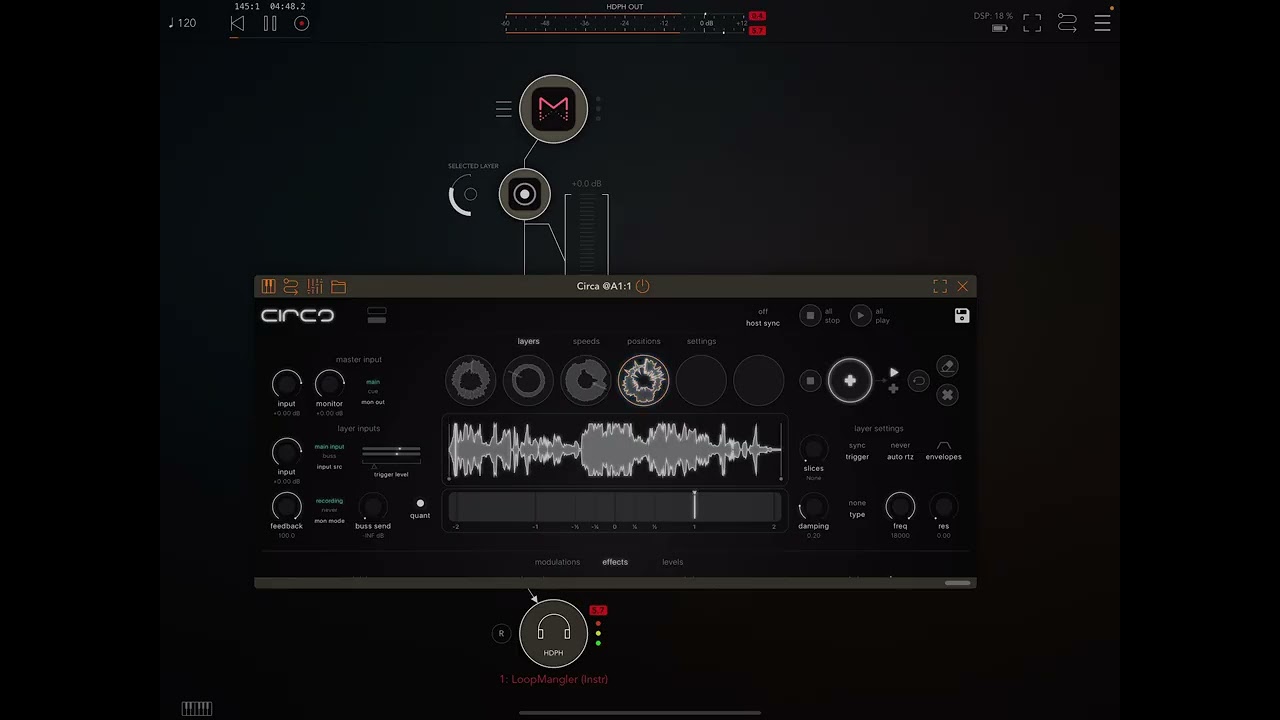The height and width of the screenshot is (720, 1280).
Task: Switch to the layers tab
Action: (x=528, y=341)
